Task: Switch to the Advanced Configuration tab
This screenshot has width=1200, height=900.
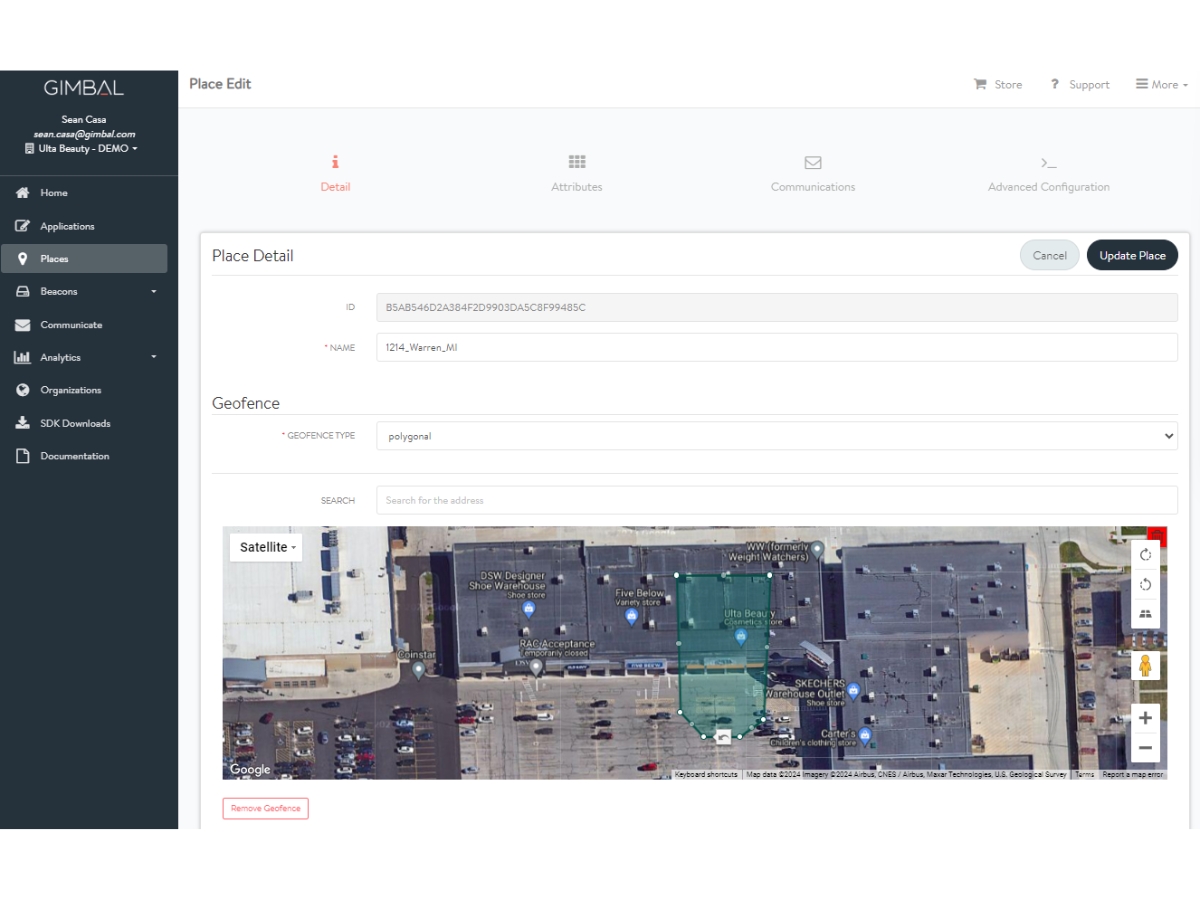Action: tap(1049, 173)
